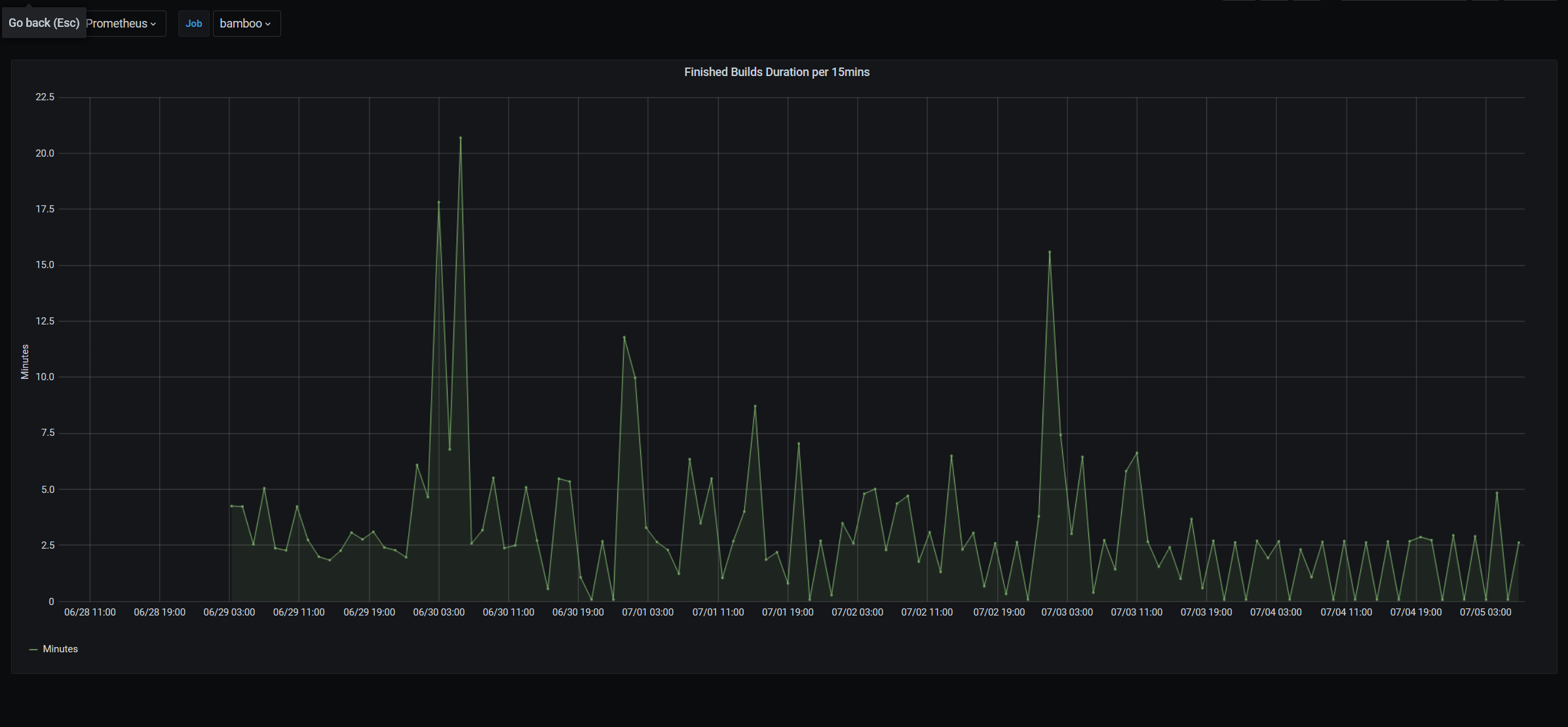Open the Finished Builds Duration panel title menu
1568x727 pixels.
[x=776, y=72]
